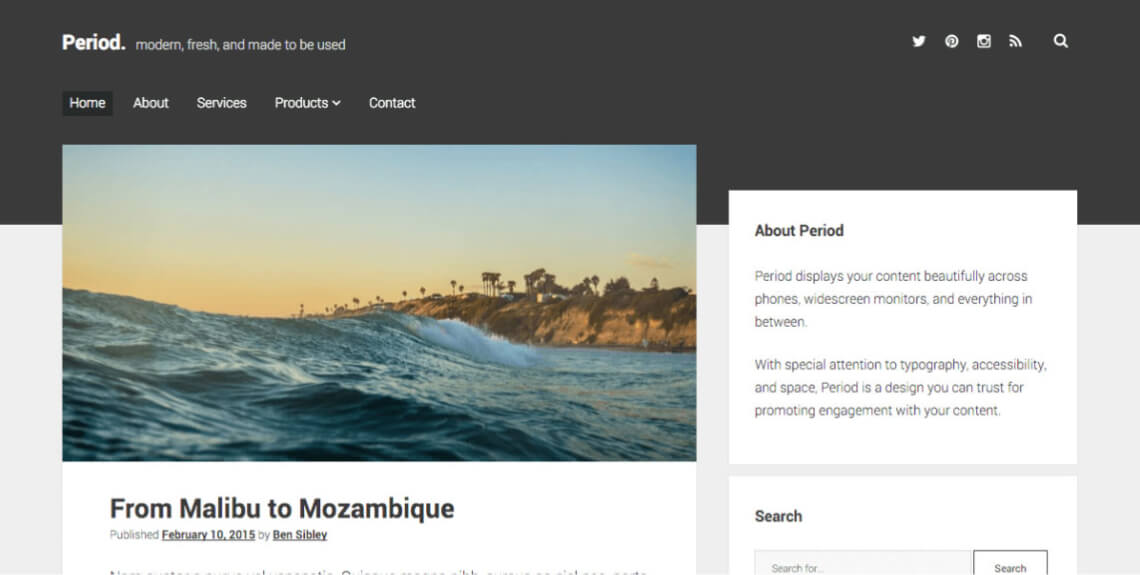Open the Twitter profile icon
Image resolution: width=1140 pixels, height=575 pixels.
(x=918, y=42)
